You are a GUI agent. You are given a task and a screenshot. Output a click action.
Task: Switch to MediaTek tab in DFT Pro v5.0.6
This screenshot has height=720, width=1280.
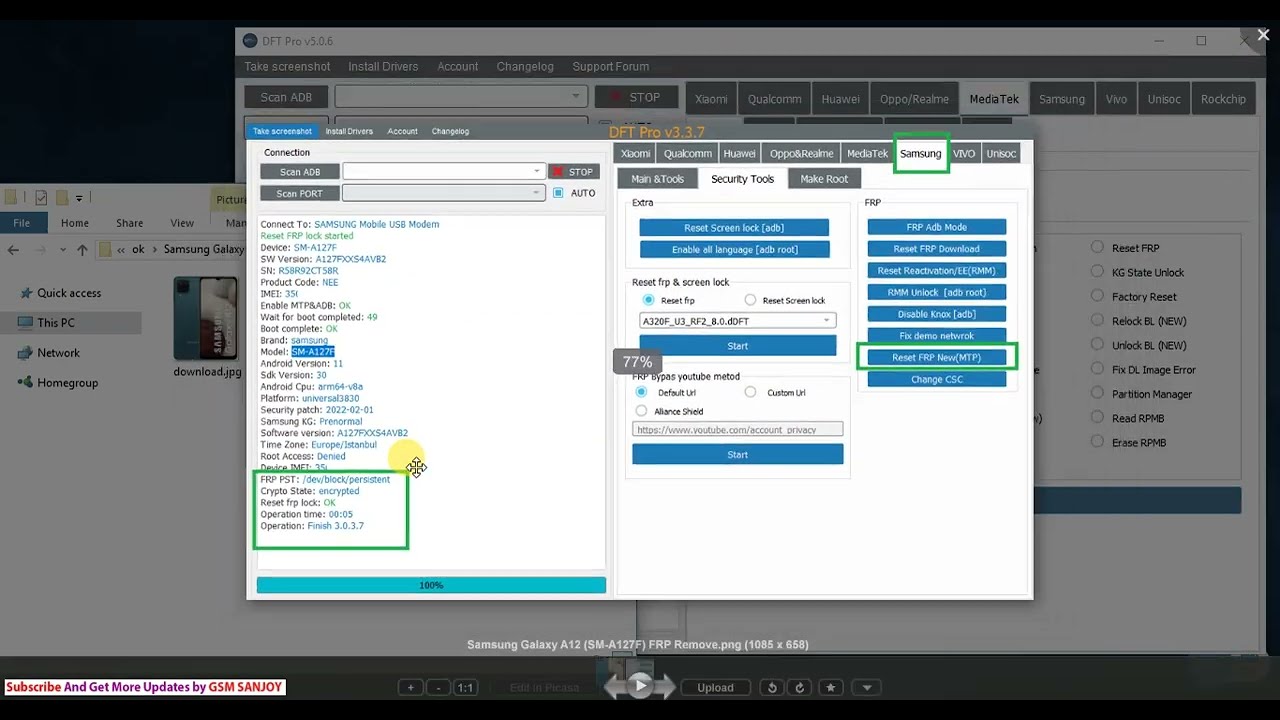(x=994, y=99)
